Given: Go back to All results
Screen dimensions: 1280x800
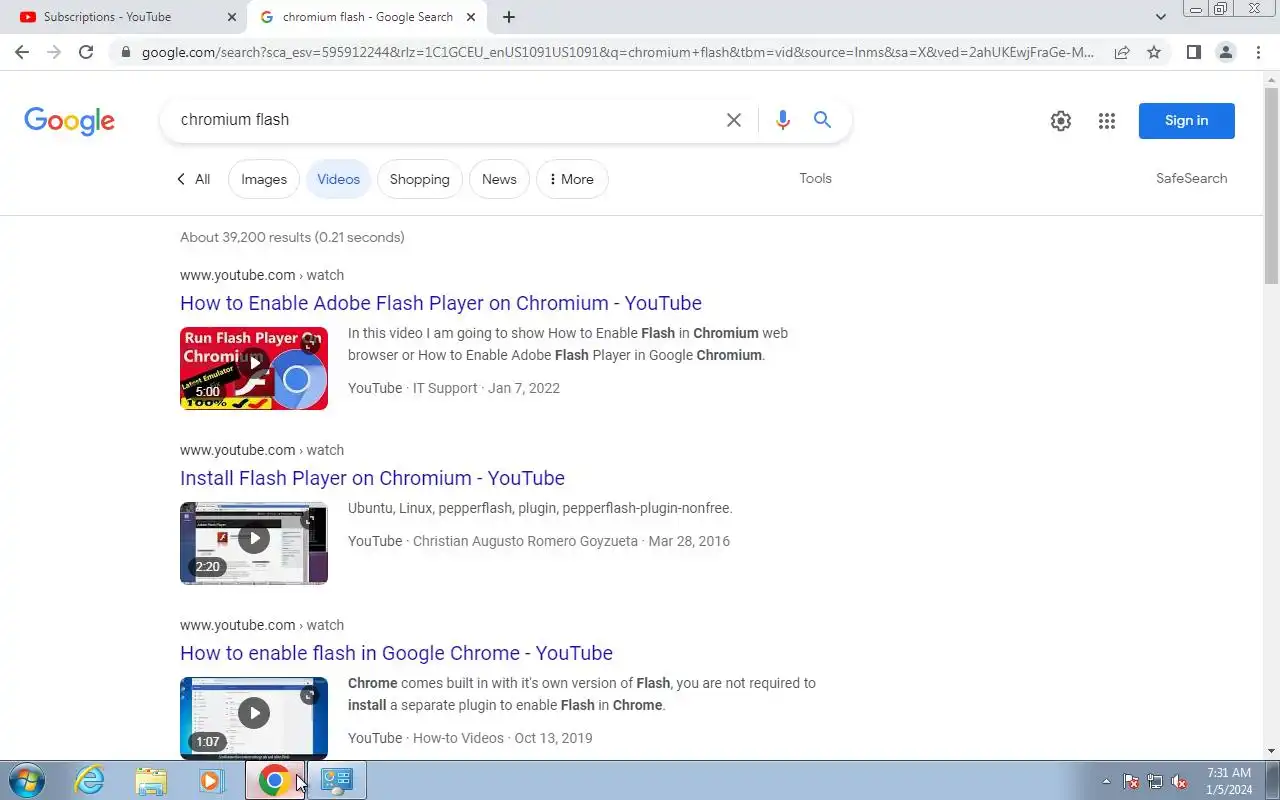Looking at the screenshot, I should point(193,179).
